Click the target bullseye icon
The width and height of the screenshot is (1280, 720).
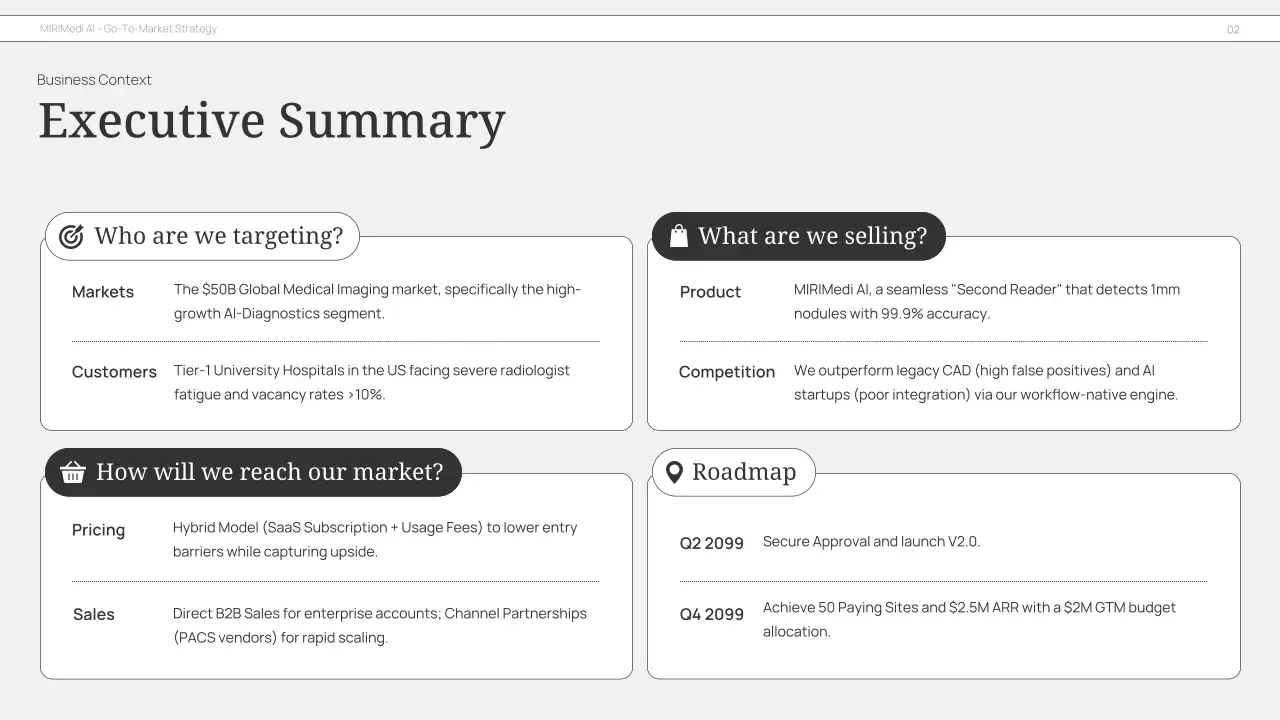click(71, 236)
